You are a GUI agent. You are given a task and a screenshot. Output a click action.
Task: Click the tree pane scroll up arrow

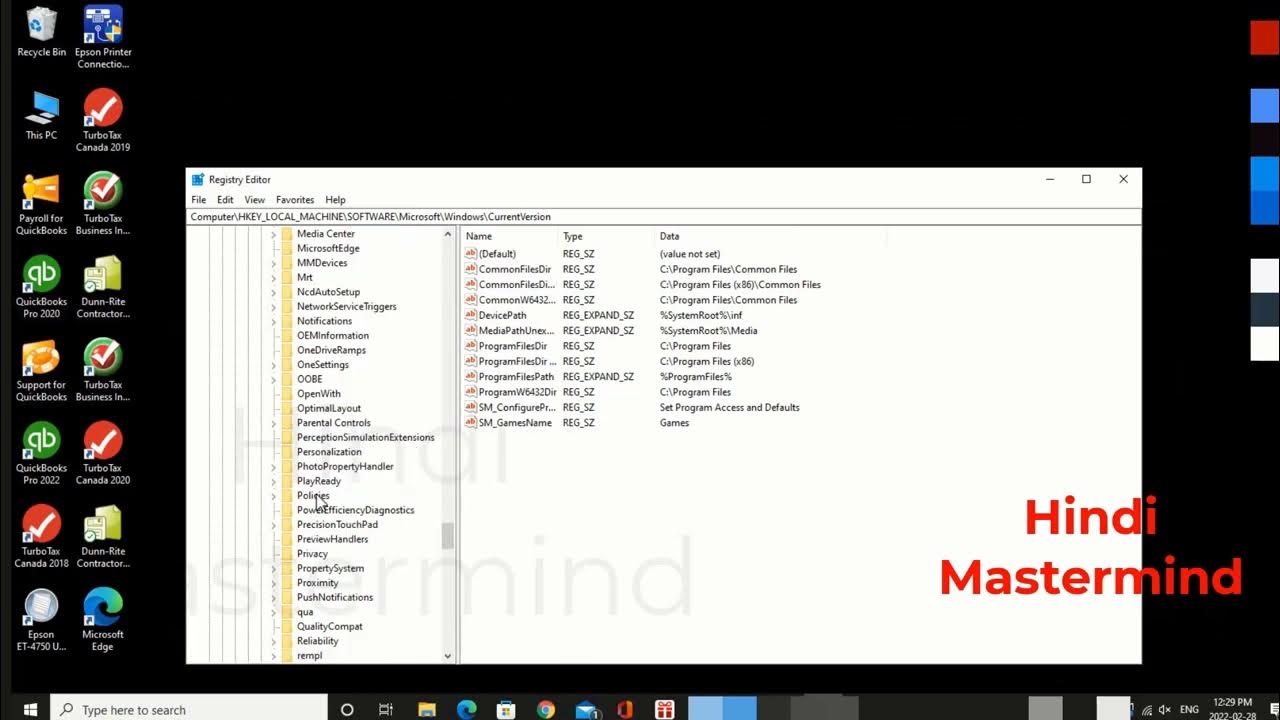click(448, 234)
